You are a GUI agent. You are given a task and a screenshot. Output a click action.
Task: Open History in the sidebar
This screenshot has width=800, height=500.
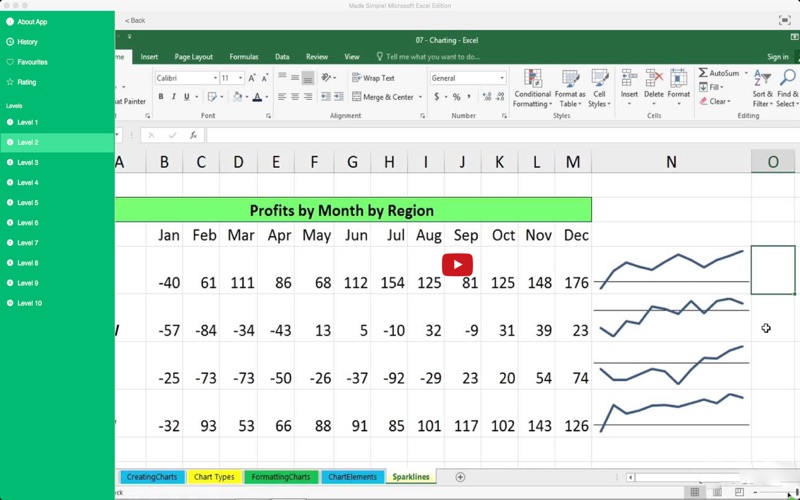pyautogui.click(x=57, y=42)
